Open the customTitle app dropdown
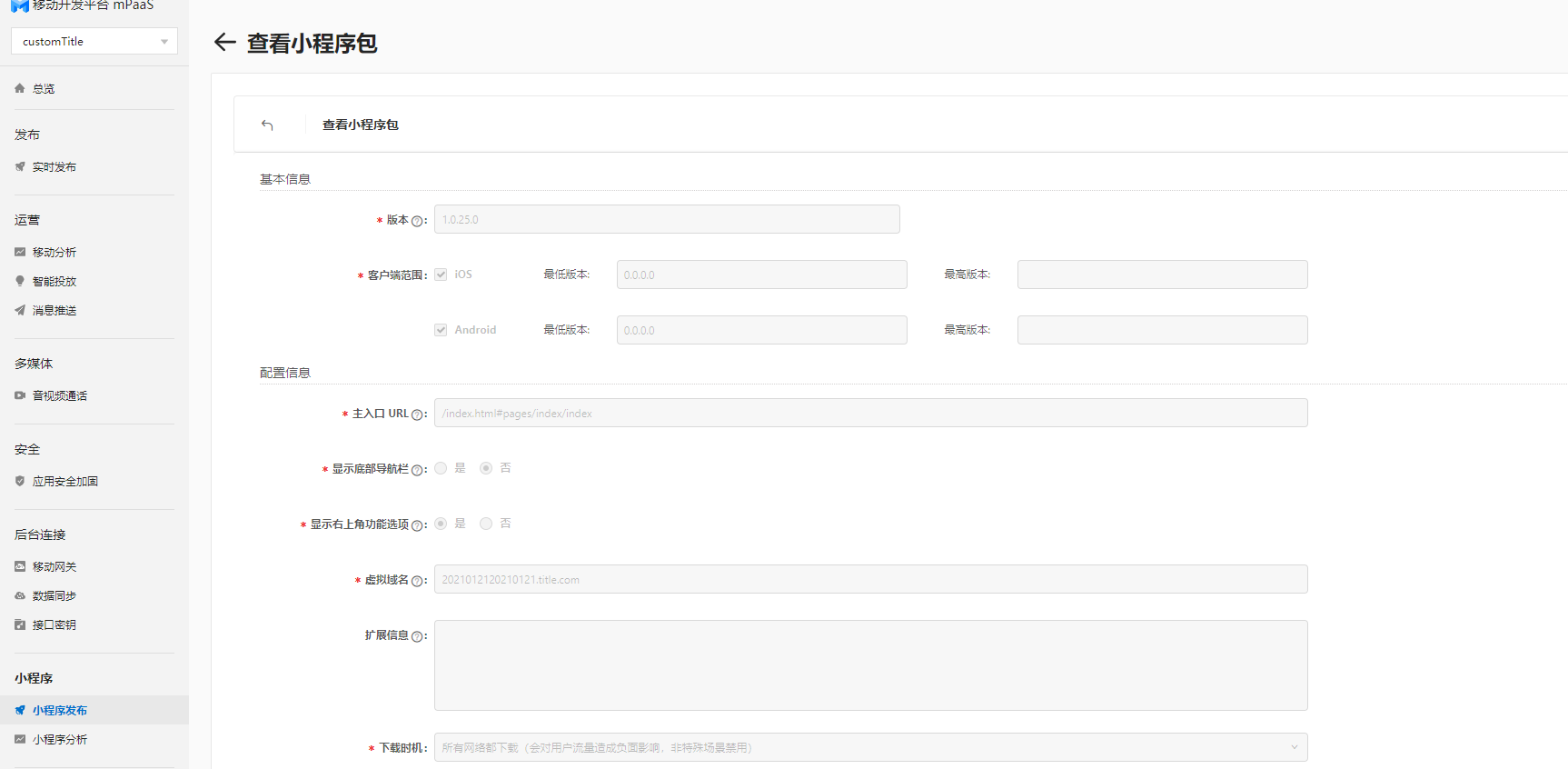Image resolution: width=1568 pixels, height=769 pixels. click(94, 41)
